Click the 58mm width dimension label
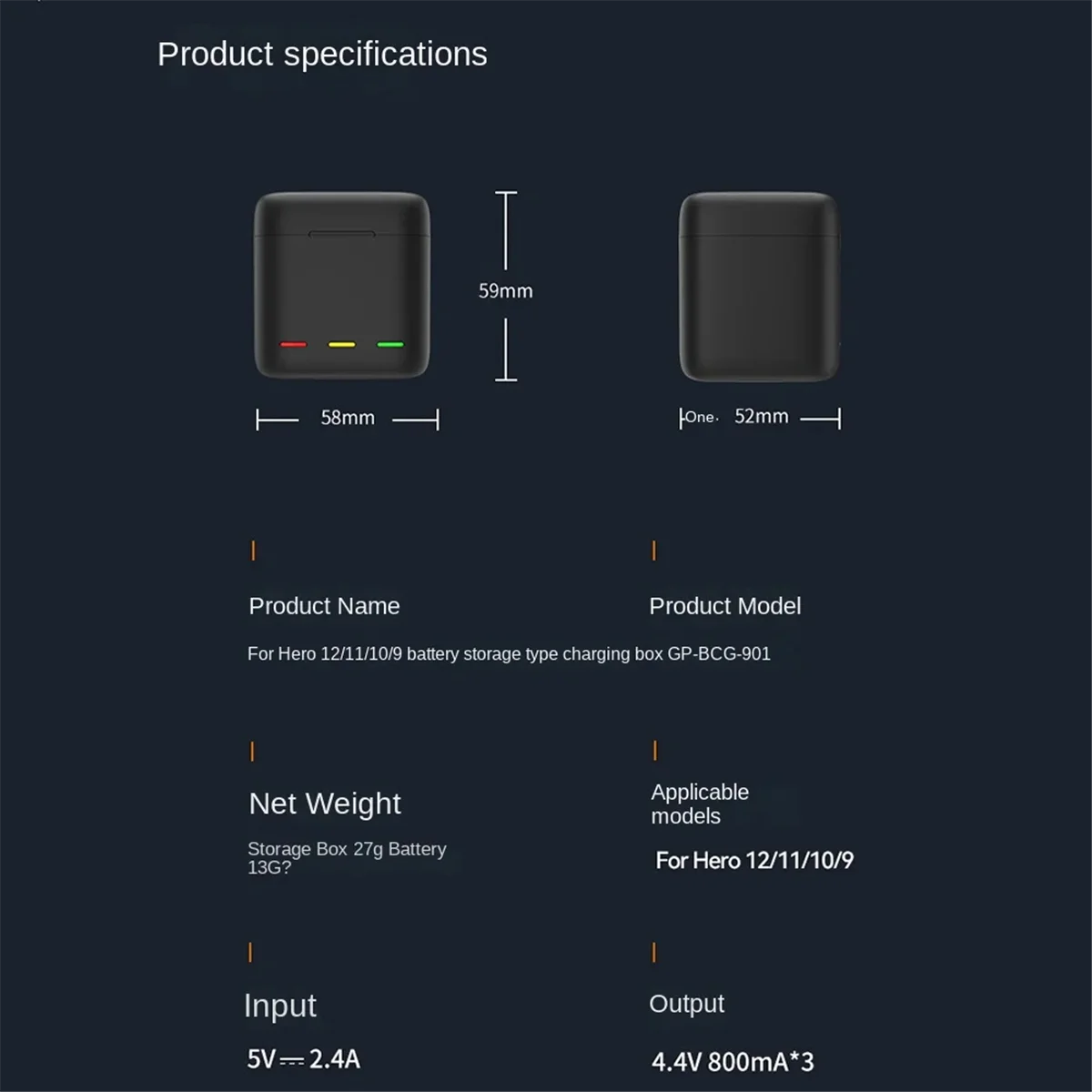1092x1092 pixels. tap(348, 418)
